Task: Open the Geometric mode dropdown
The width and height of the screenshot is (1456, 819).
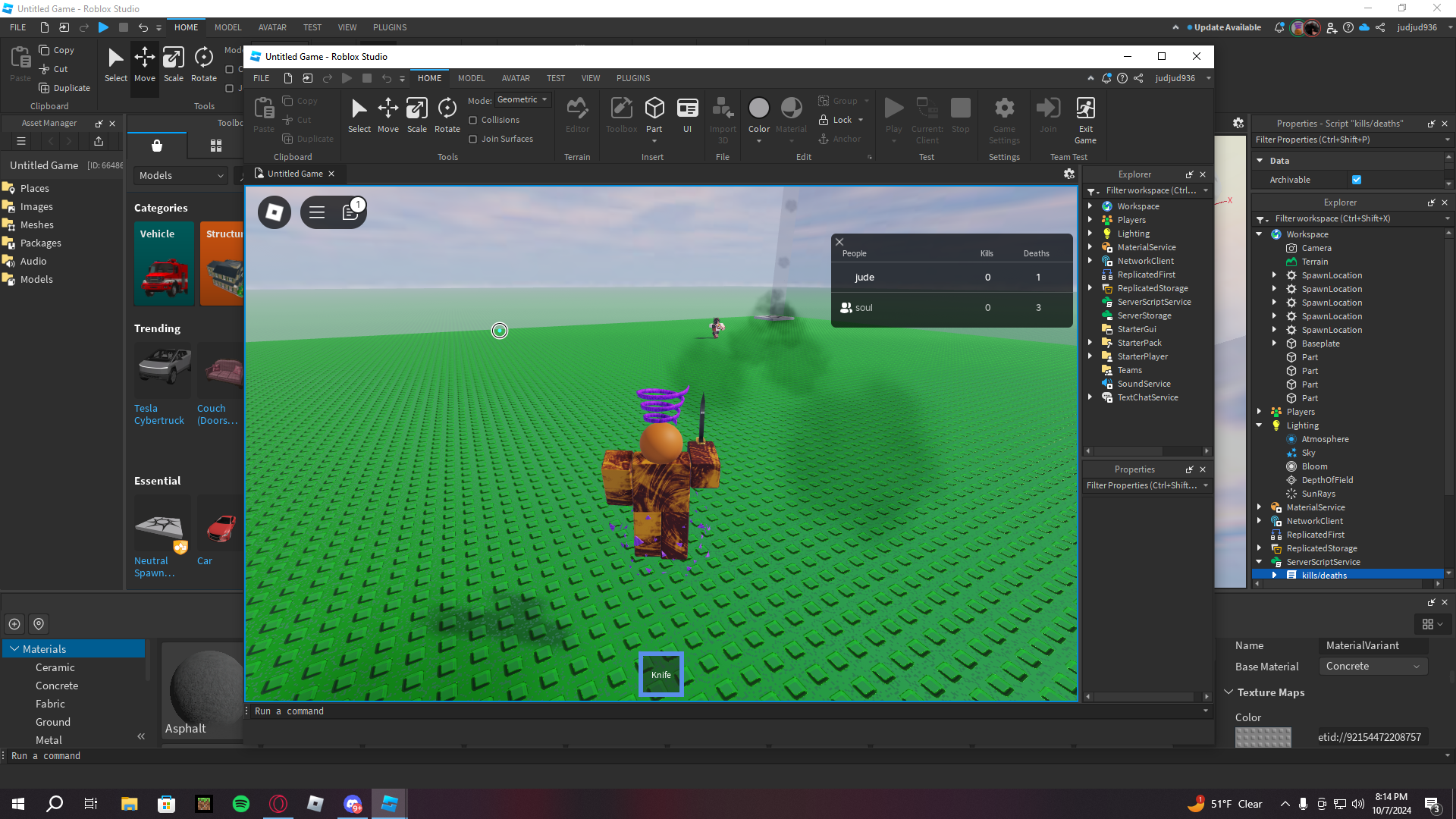Action: (x=522, y=100)
